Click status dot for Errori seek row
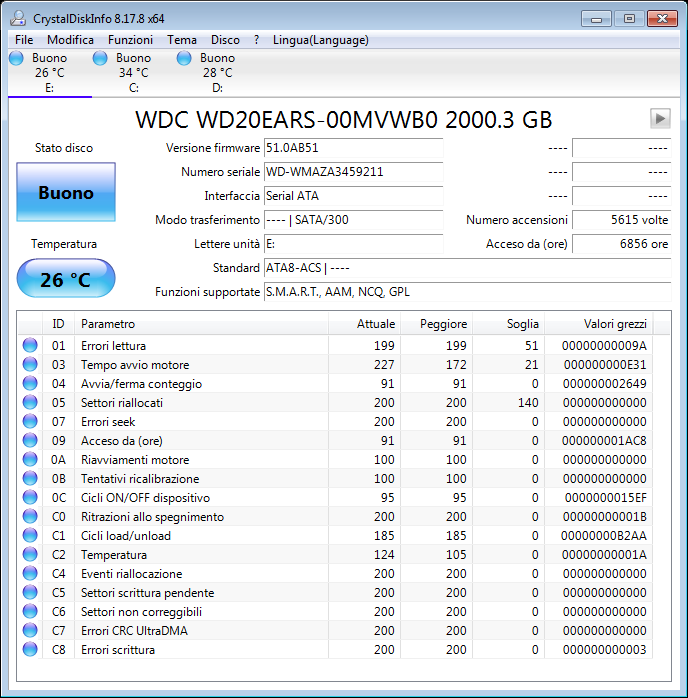The width and height of the screenshot is (688, 698). pyautogui.click(x=30, y=421)
